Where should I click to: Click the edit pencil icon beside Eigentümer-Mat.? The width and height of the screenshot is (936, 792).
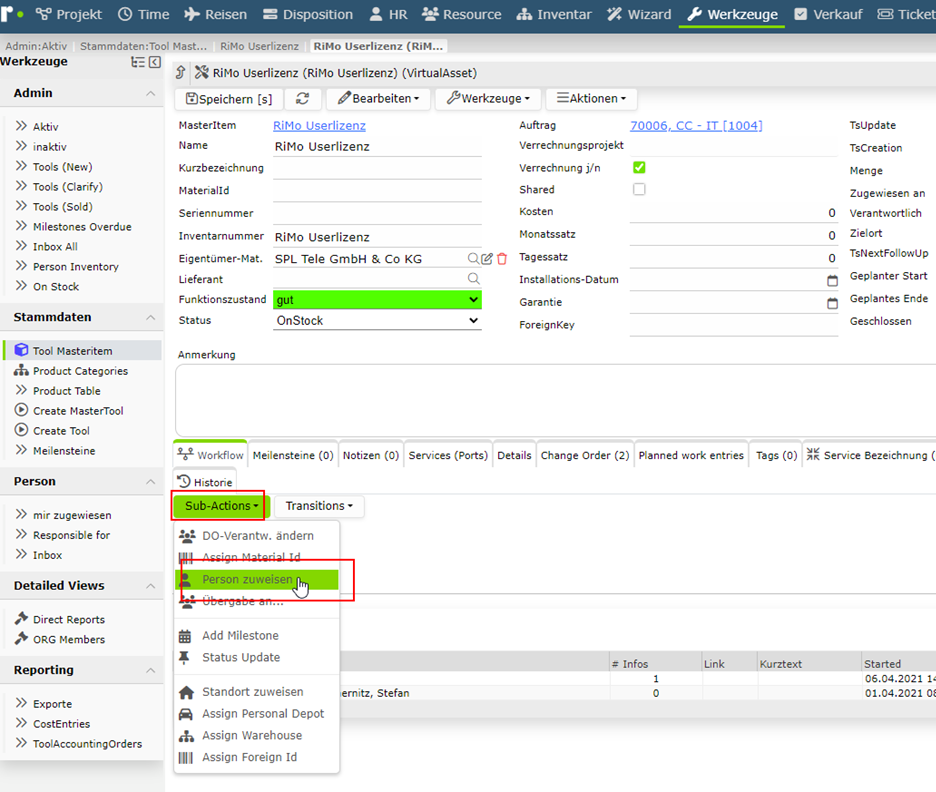click(x=487, y=258)
